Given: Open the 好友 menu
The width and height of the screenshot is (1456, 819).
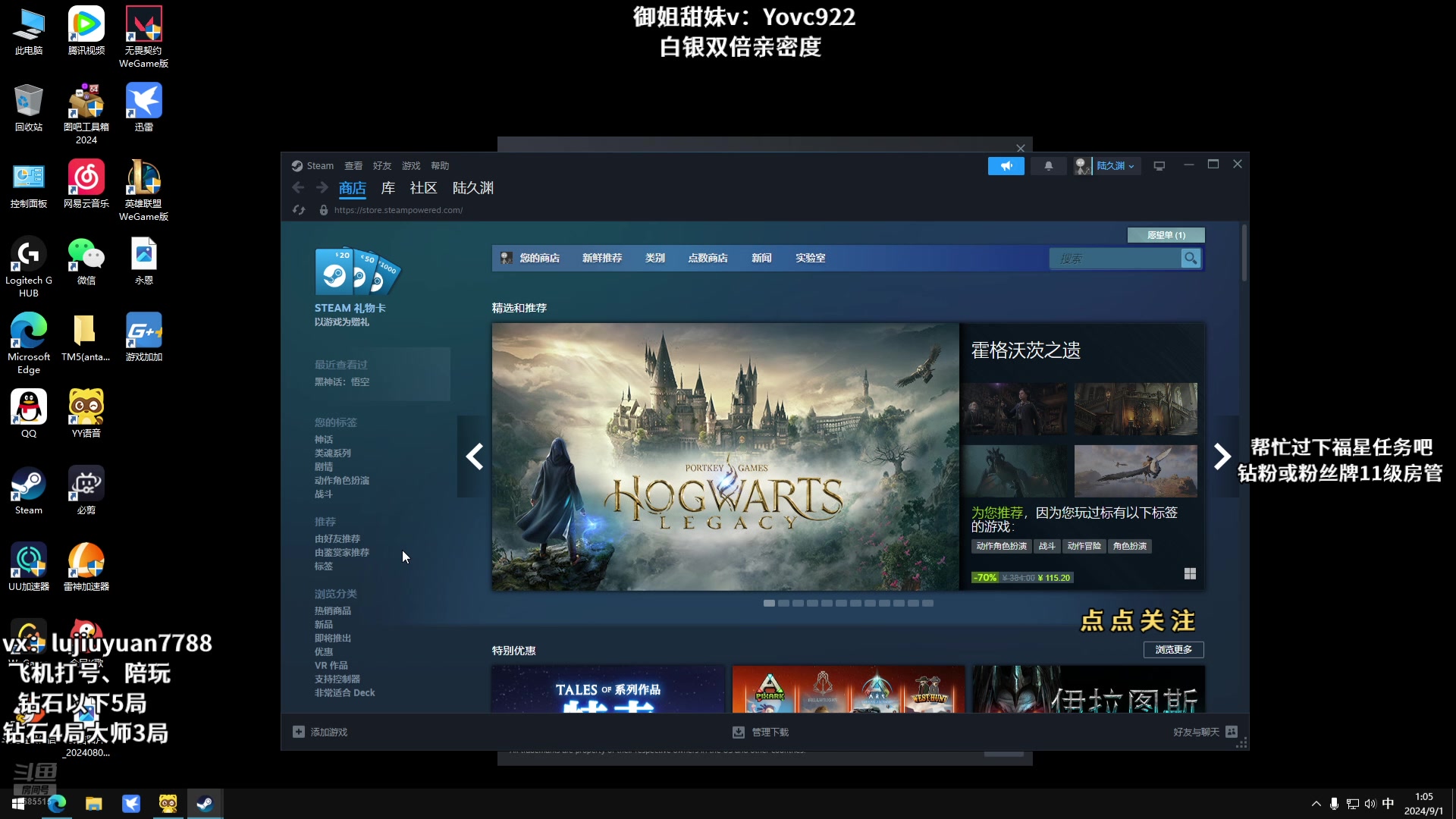Looking at the screenshot, I should 382,166.
